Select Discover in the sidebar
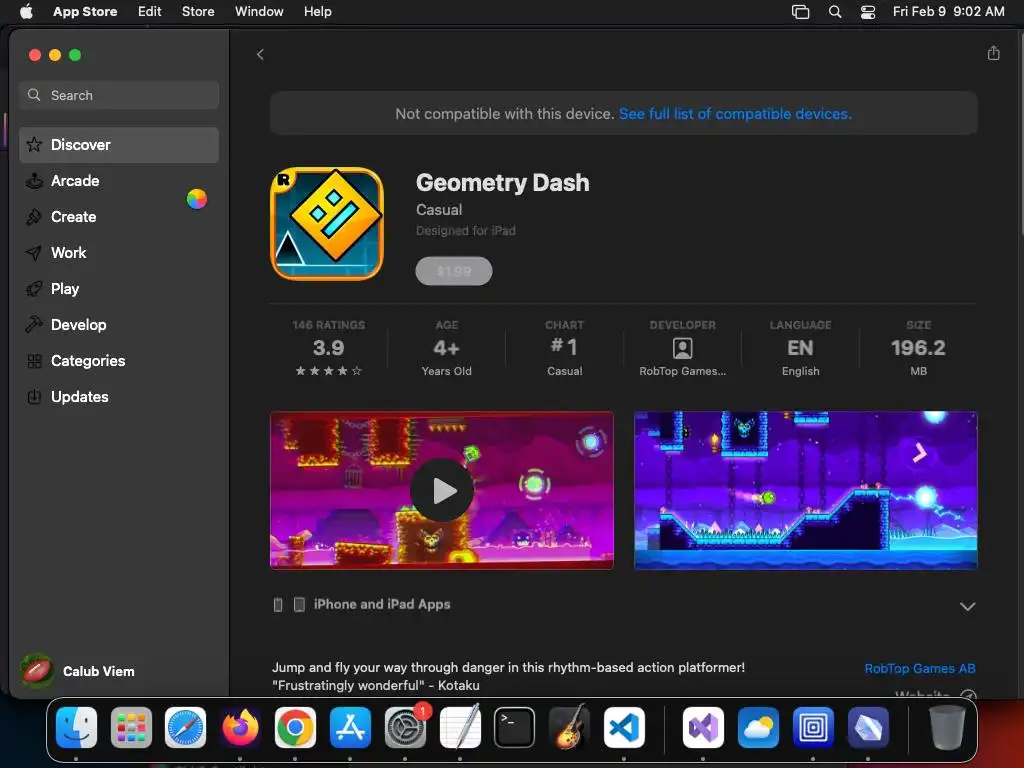1024x768 pixels. coord(119,145)
